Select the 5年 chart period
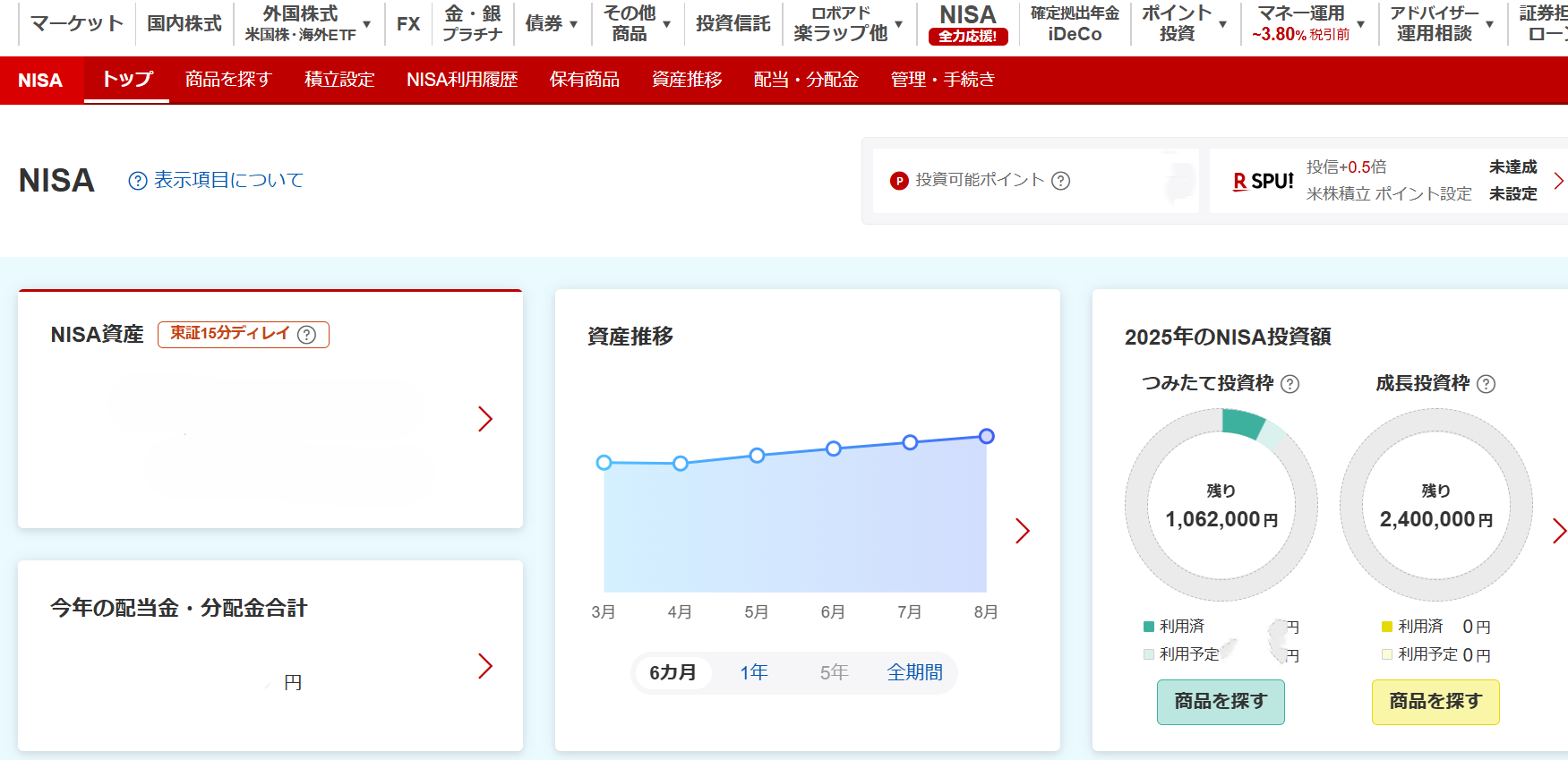The width and height of the screenshot is (1568, 760). coord(834,672)
